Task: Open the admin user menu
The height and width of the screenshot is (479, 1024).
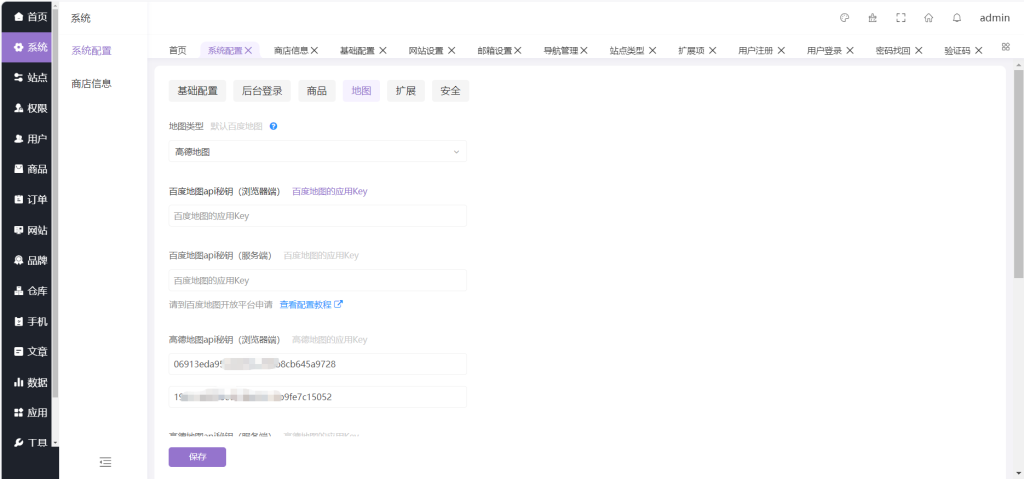Action: [995, 18]
